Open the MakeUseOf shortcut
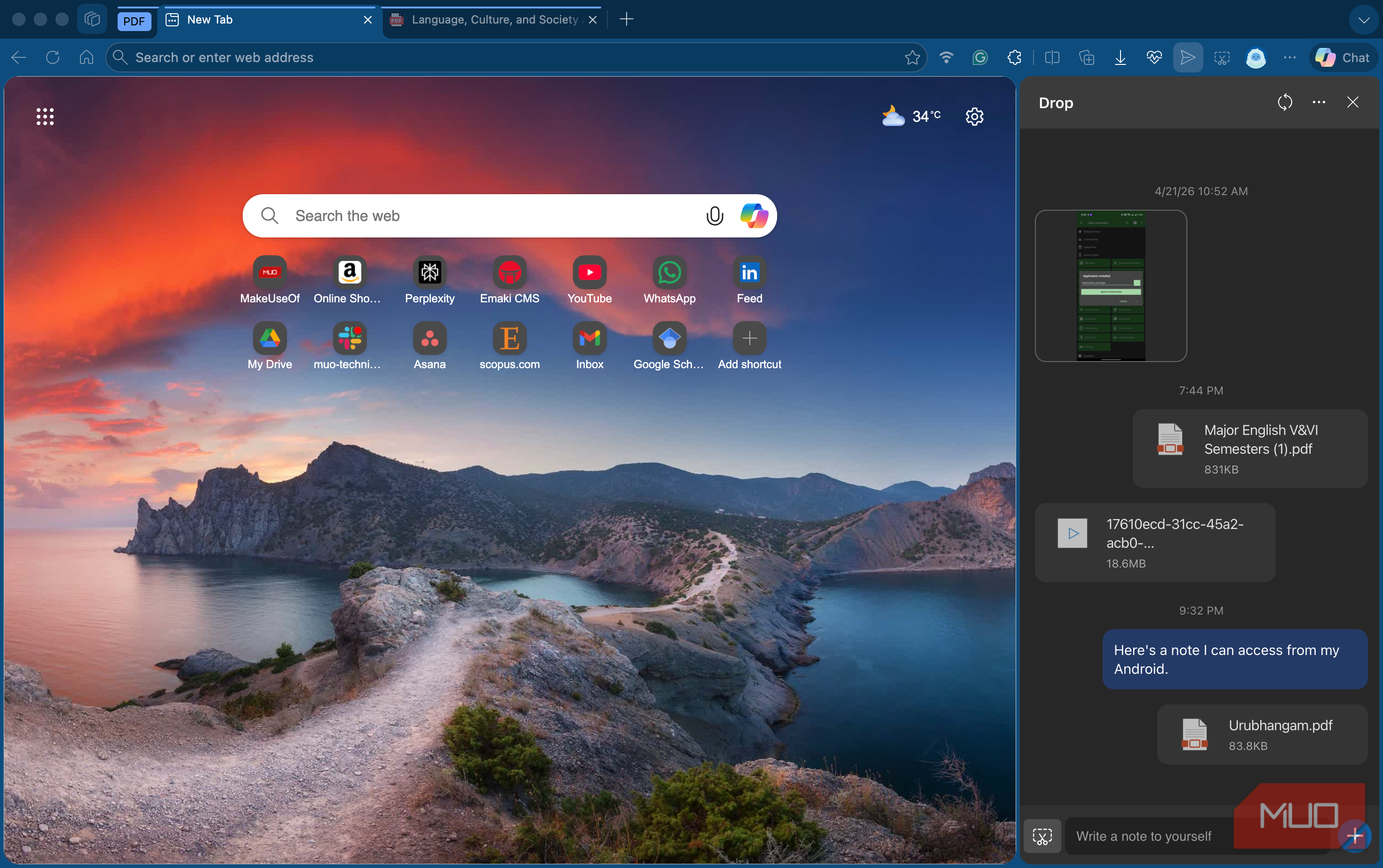Image resolution: width=1383 pixels, height=868 pixels. click(x=270, y=280)
